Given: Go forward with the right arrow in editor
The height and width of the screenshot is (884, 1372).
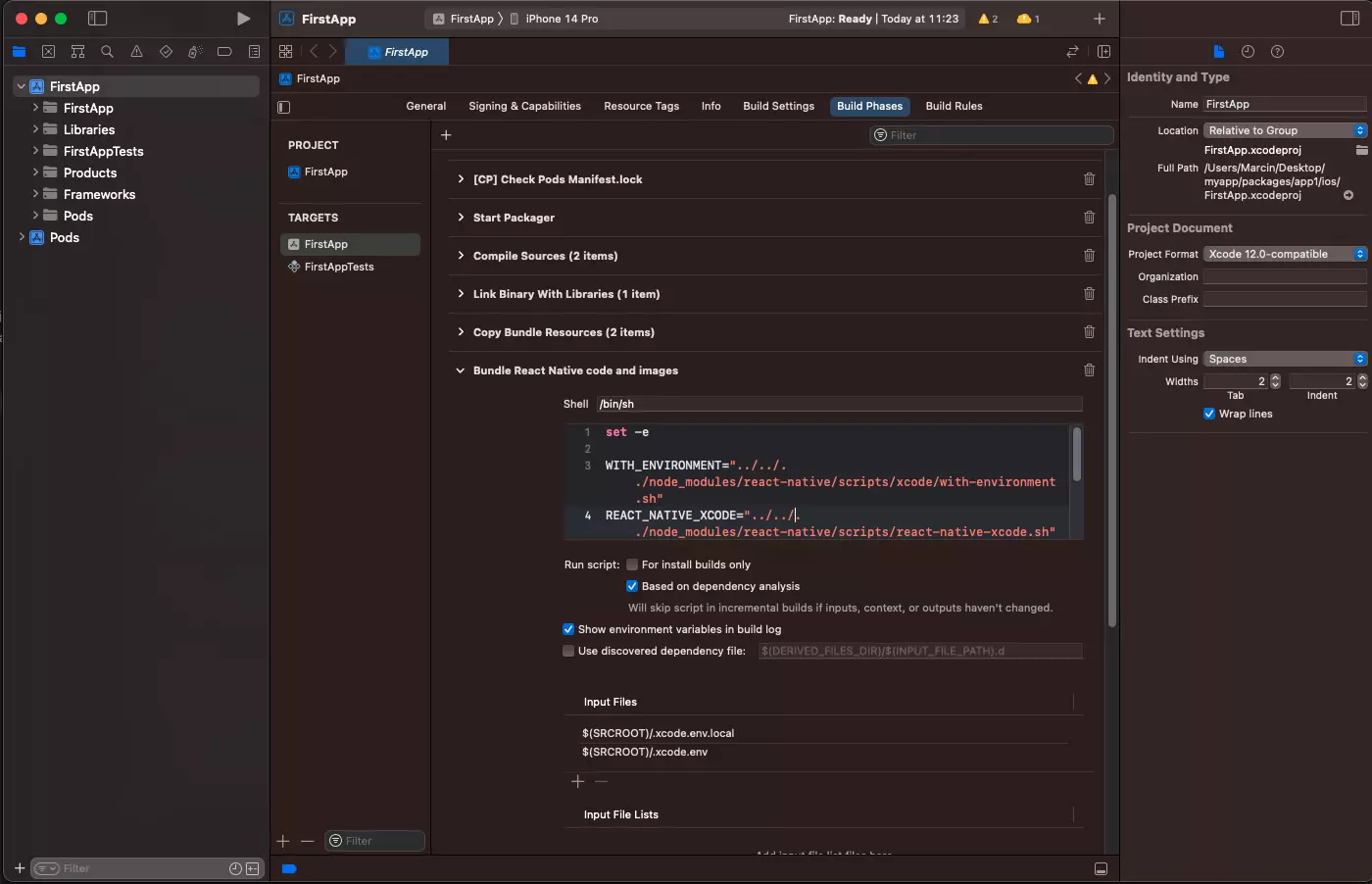Looking at the screenshot, I should pyautogui.click(x=333, y=52).
